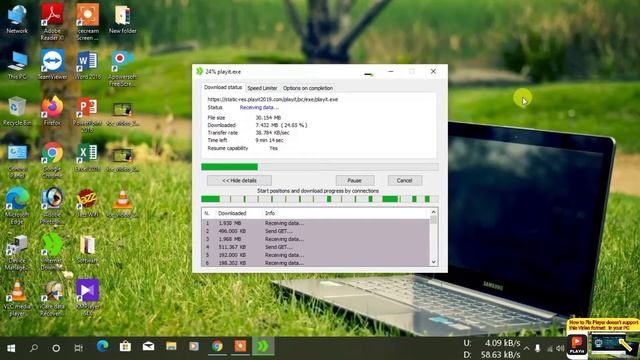640x360 pixels.
Task: Launch Apowersoft Free Screen recorder shortcut
Action: point(122,68)
